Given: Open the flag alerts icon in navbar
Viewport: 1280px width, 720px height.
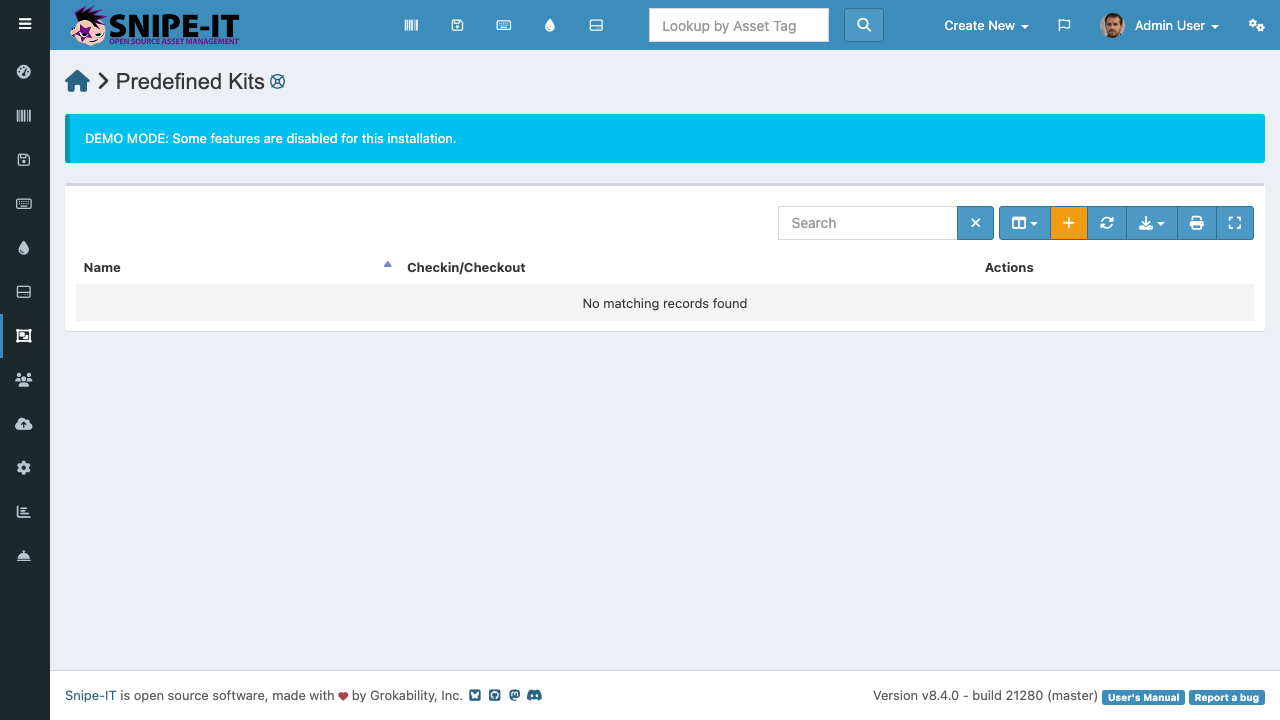Looking at the screenshot, I should click(x=1064, y=25).
